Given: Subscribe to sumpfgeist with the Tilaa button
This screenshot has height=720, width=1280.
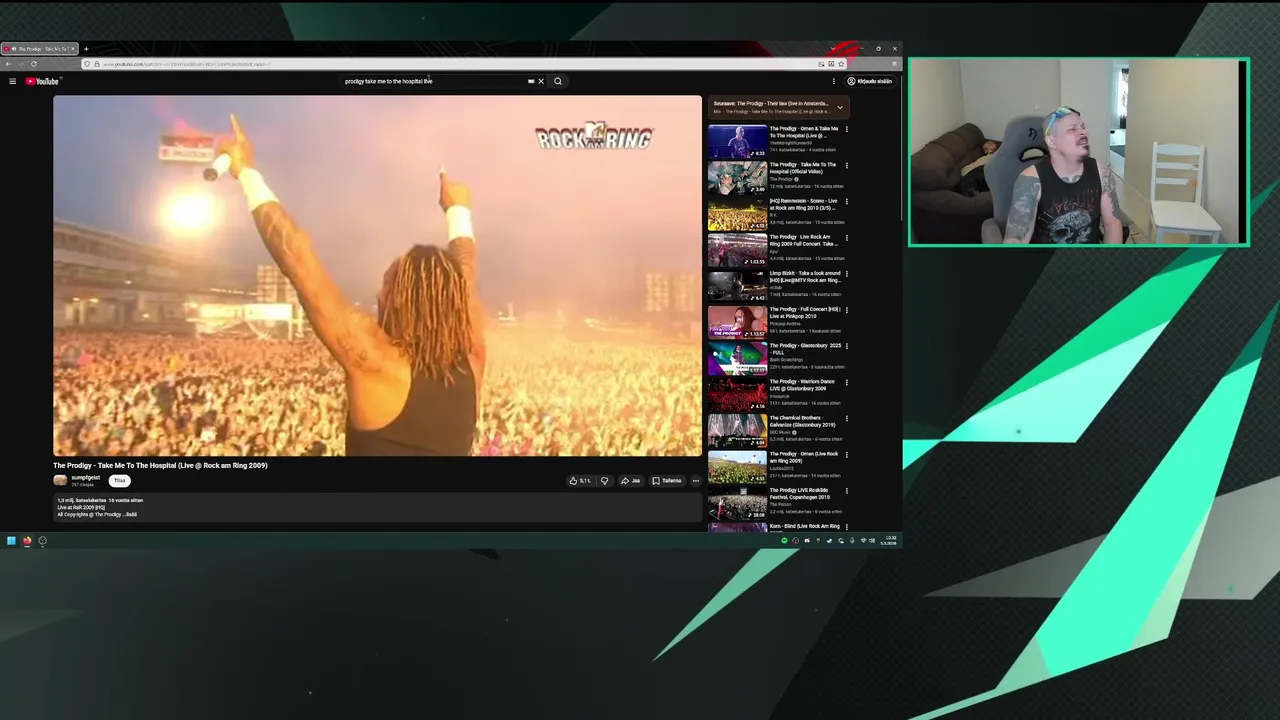Looking at the screenshot, I should (x=119, y=481).
